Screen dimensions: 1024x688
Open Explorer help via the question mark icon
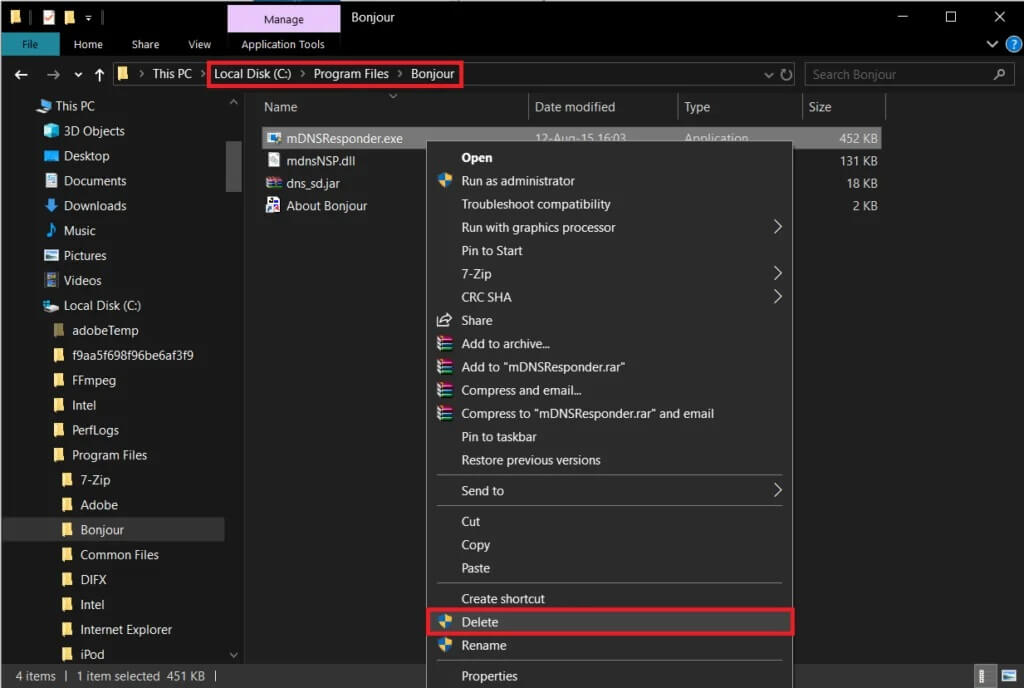[1013, 44]
